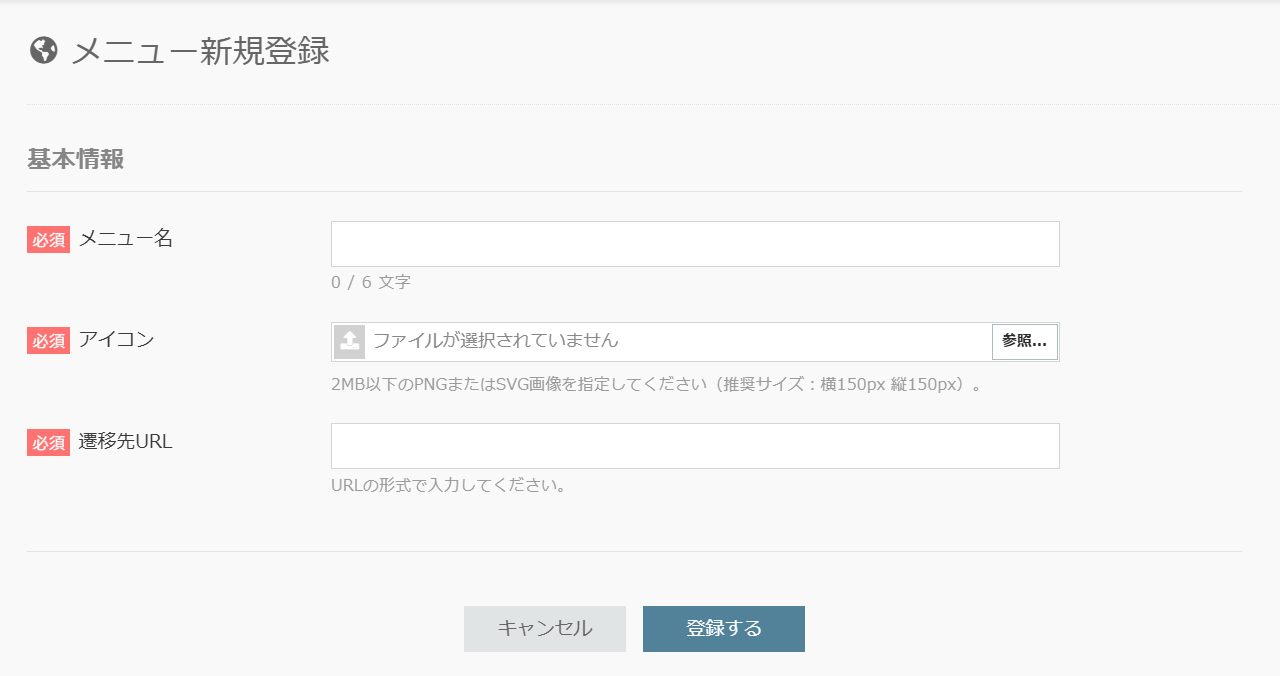Click inside the メニュー名 text field
The height and width of the screenshot is (676, 1280).
point(695,243)
